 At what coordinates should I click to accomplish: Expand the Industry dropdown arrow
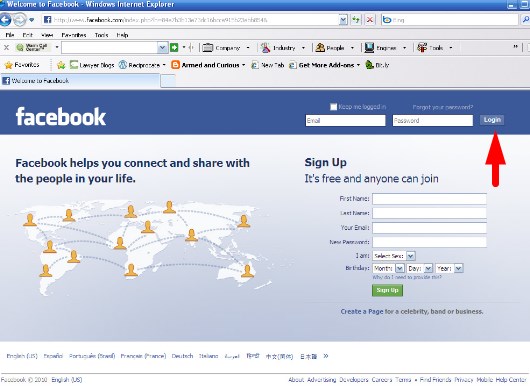[x=303, y=48]
